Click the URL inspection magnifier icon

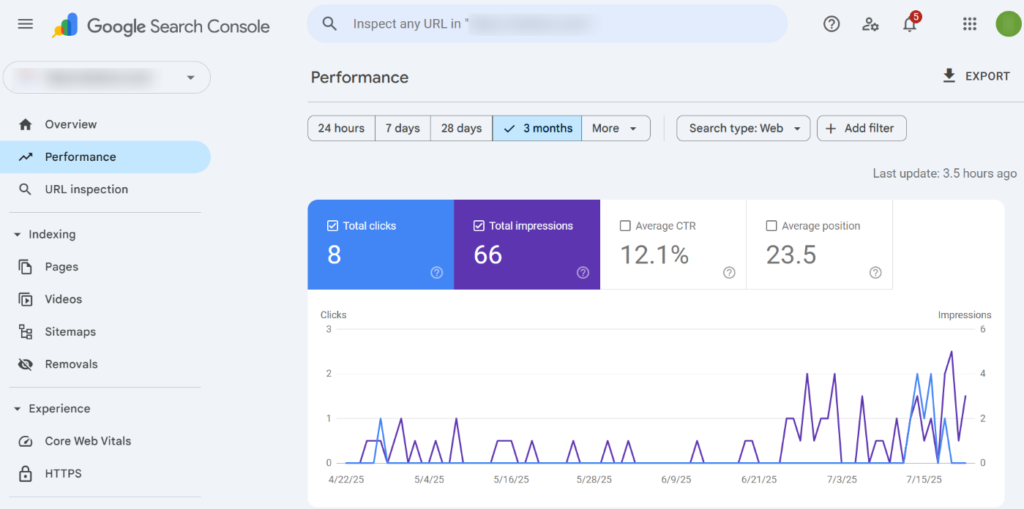[x=25, y=189]
